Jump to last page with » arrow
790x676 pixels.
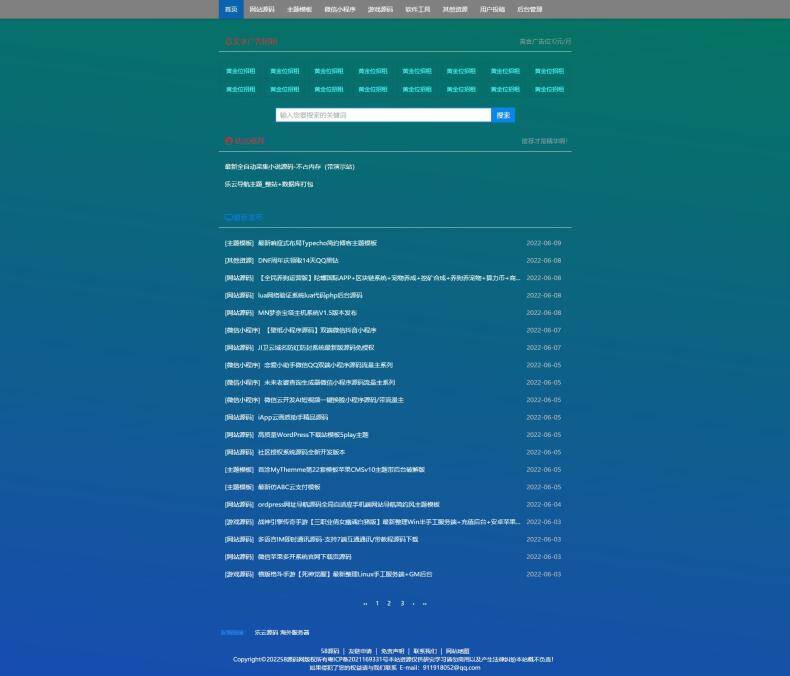tap(425, 603)
